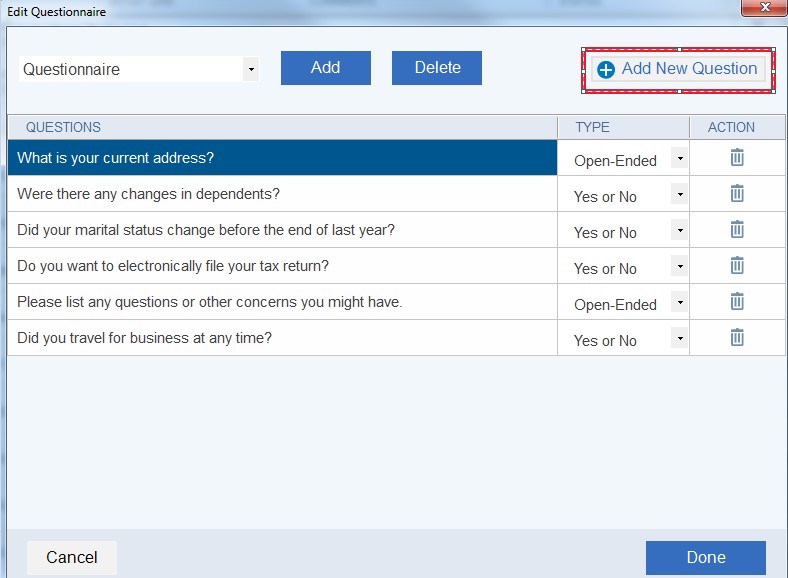Image resolution: width=788 pixels, height=578 pixels.
Task: Click Yes or No value for electronic filing row
Action: coord(605,268)
